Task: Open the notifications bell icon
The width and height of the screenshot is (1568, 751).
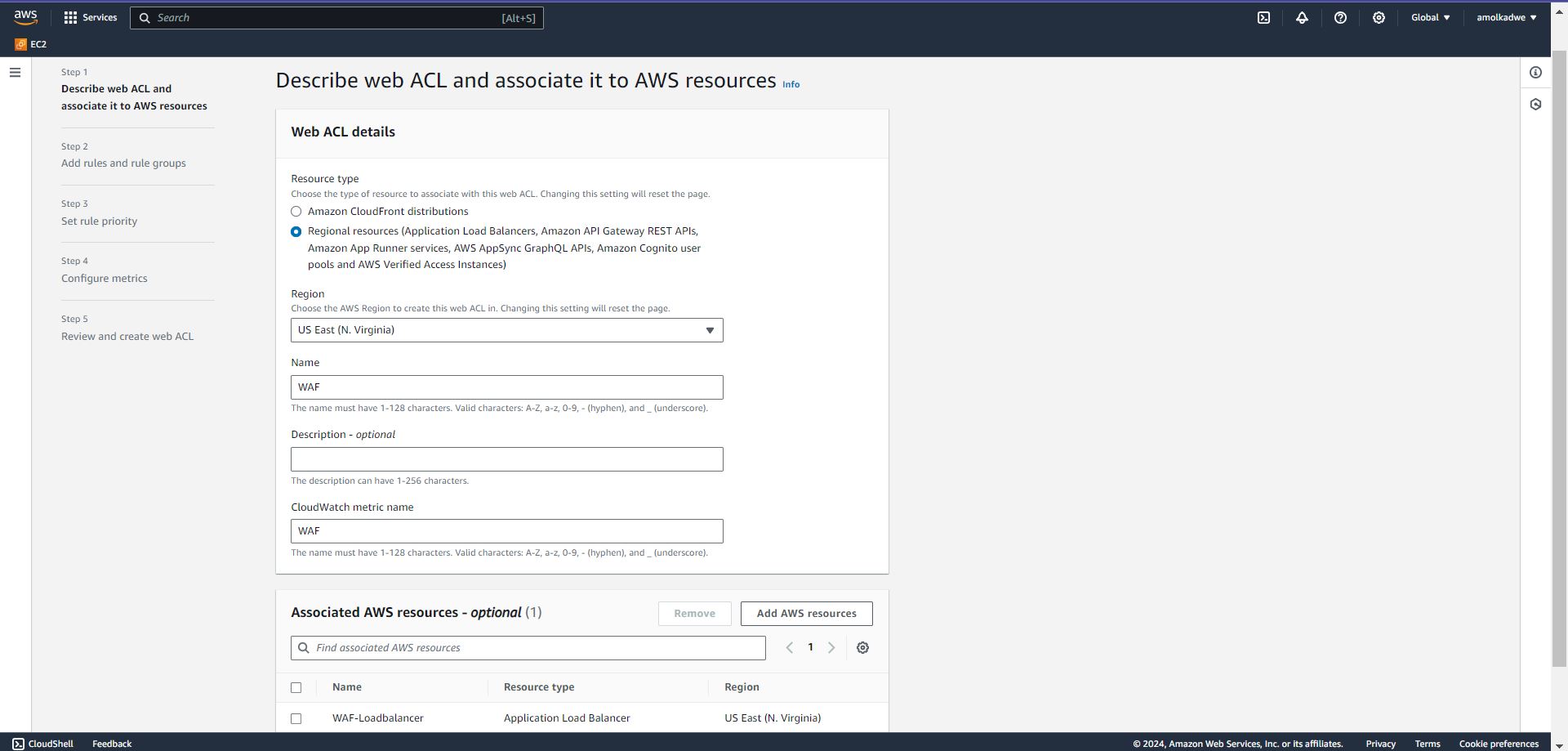Action: point(1302,17)
